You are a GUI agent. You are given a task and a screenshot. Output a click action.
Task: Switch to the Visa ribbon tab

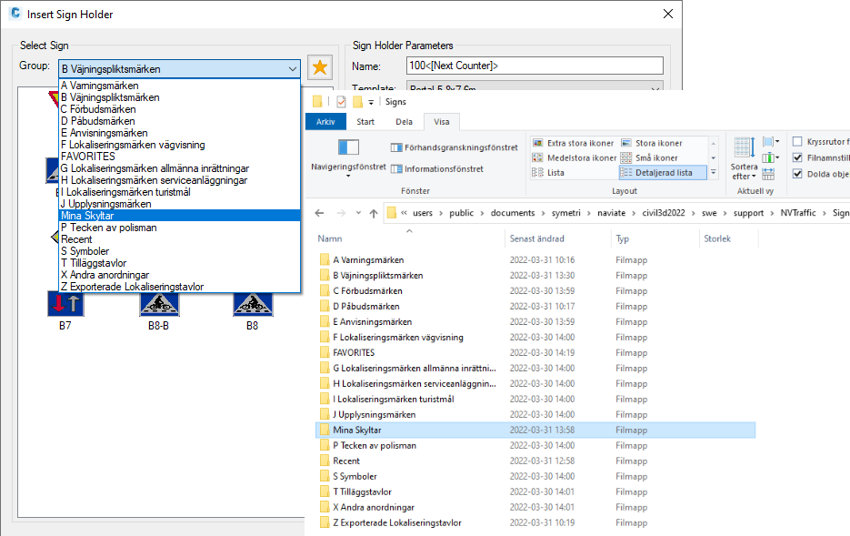441,121
